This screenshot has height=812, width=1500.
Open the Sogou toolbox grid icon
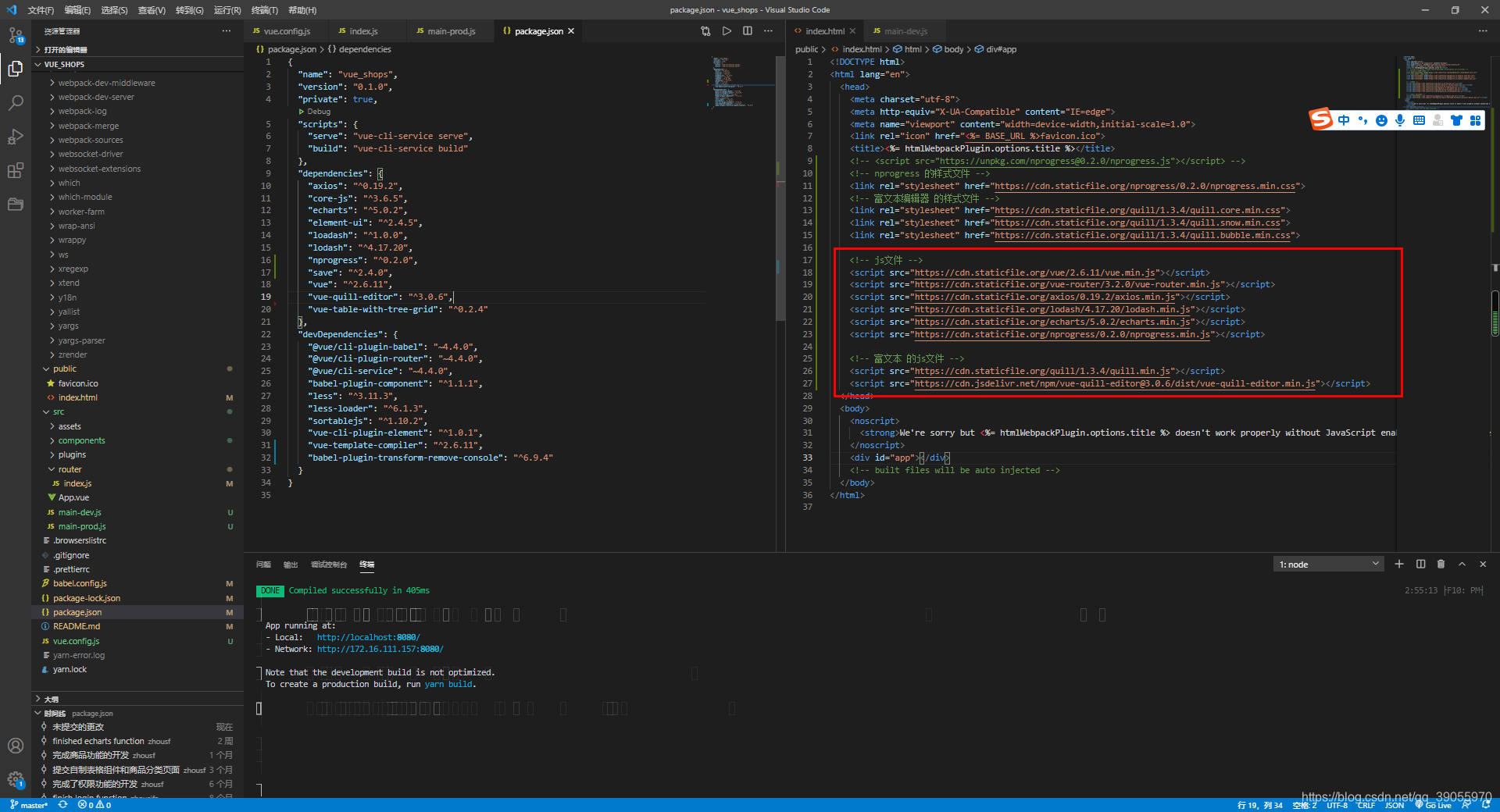click(1475, 120)
